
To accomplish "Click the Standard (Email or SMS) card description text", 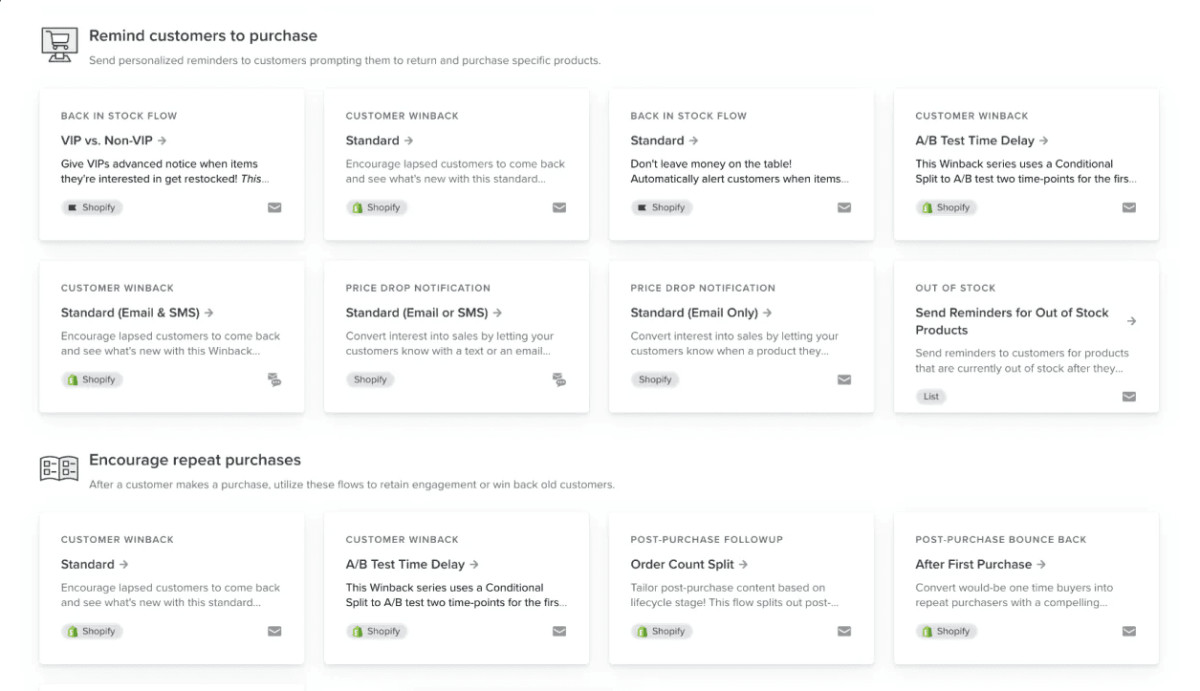I will (449, 344).
